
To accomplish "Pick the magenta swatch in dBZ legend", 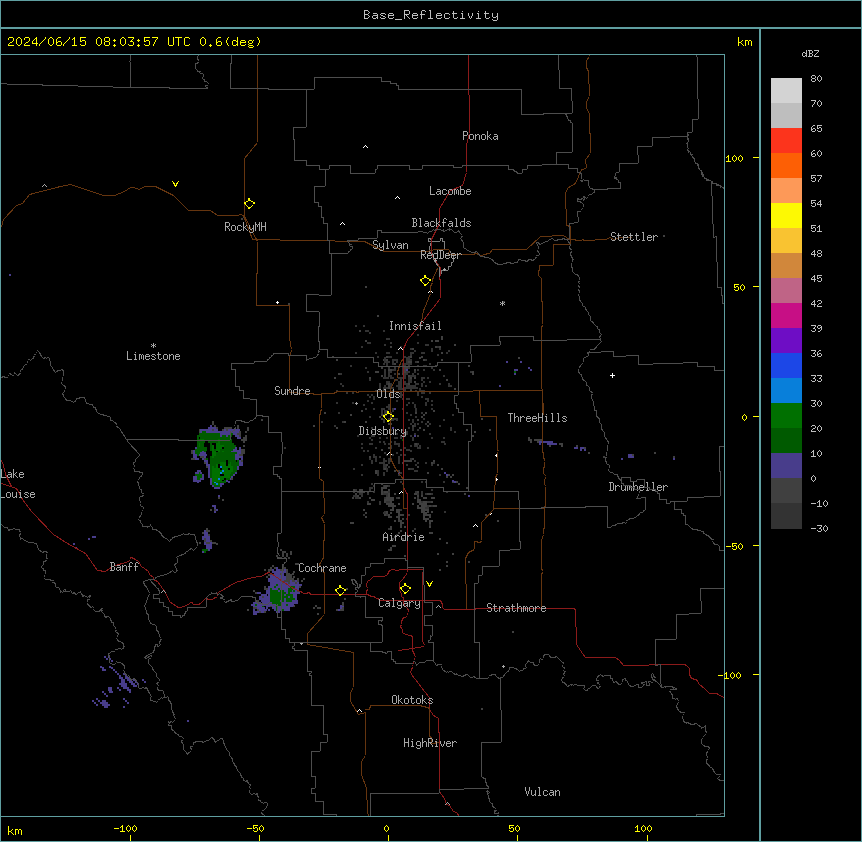I will coord(786,315).
